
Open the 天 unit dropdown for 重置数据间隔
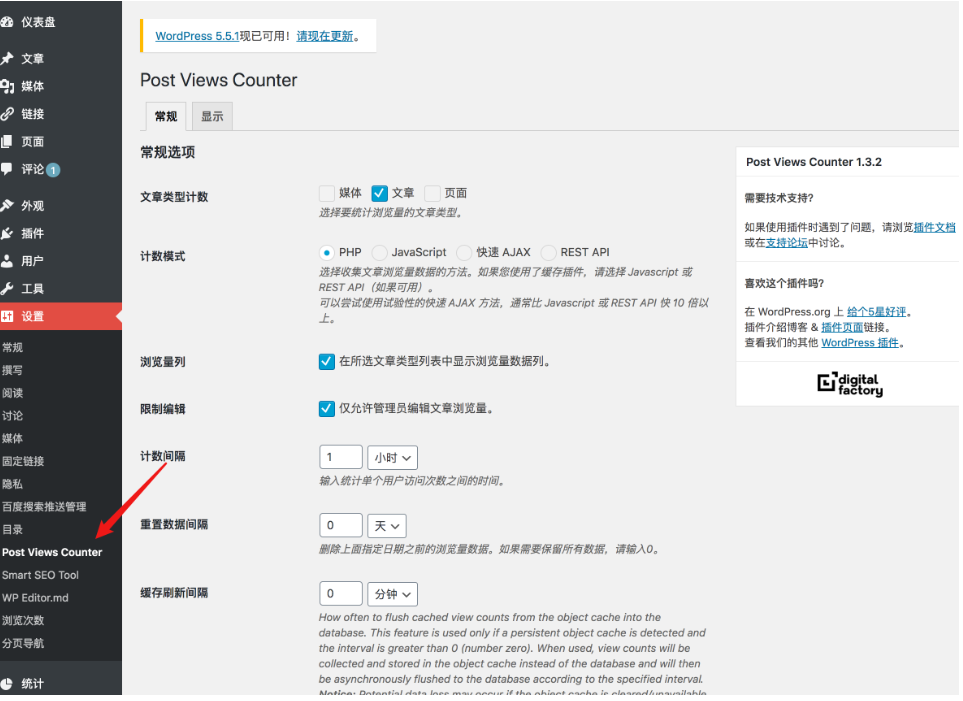tap(387, 526)
